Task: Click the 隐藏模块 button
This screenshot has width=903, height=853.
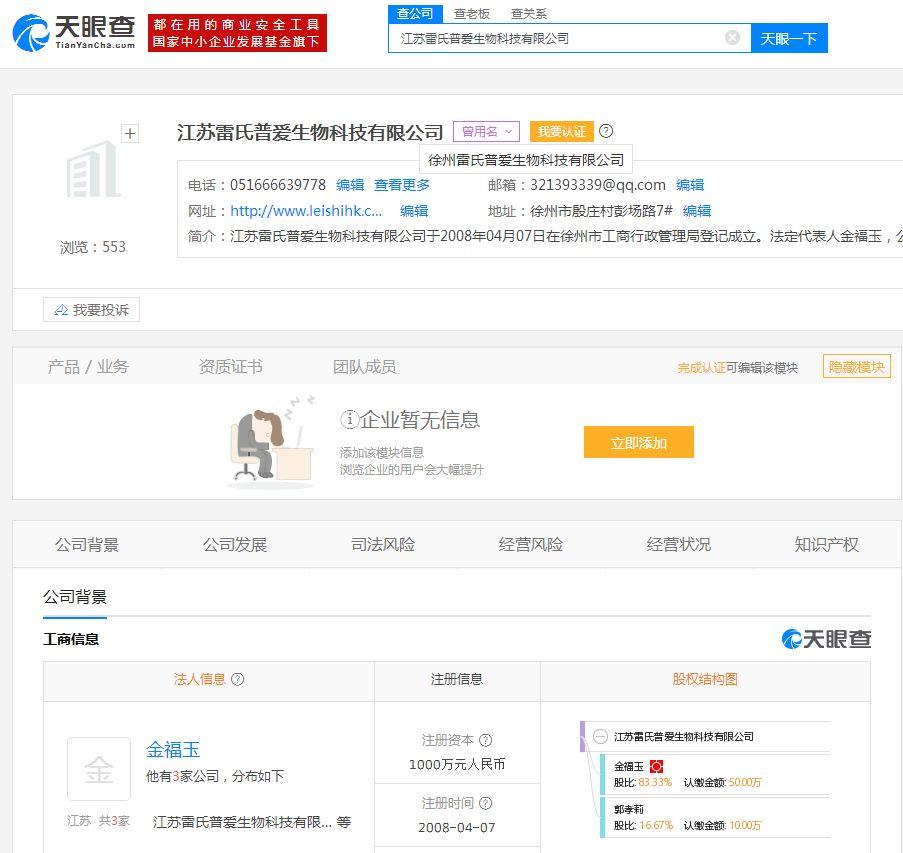Action: [x=856, y=366]
